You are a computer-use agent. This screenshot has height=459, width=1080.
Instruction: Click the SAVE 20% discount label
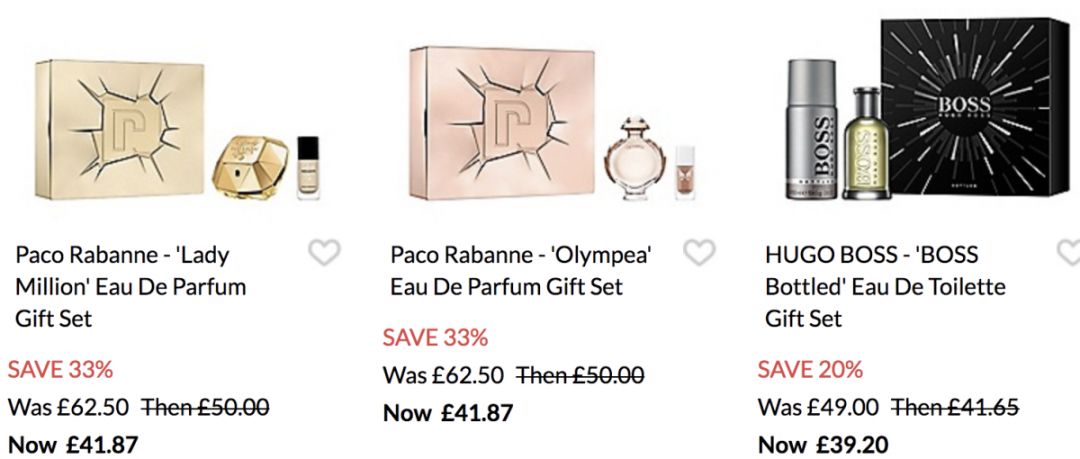810,369
